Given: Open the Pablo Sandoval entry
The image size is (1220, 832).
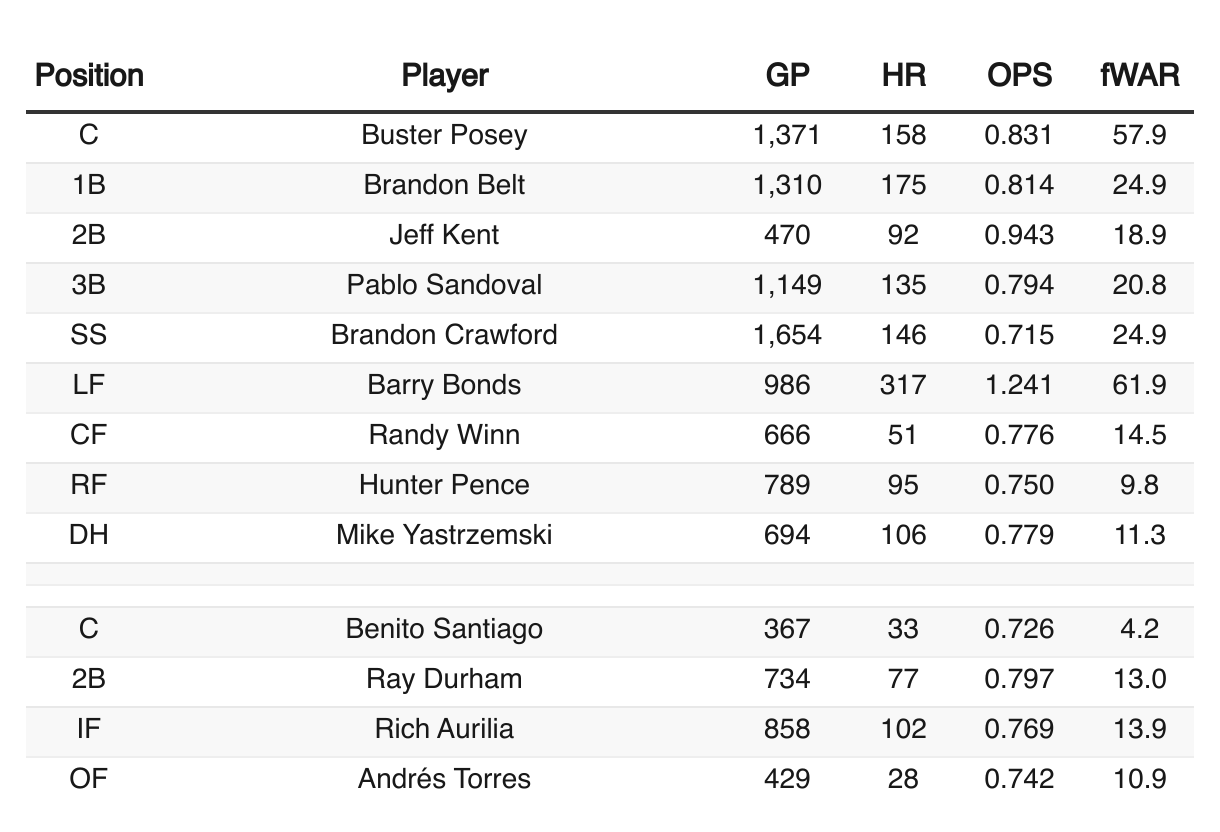Looking at the screenshot, I should tap(445, 285).
